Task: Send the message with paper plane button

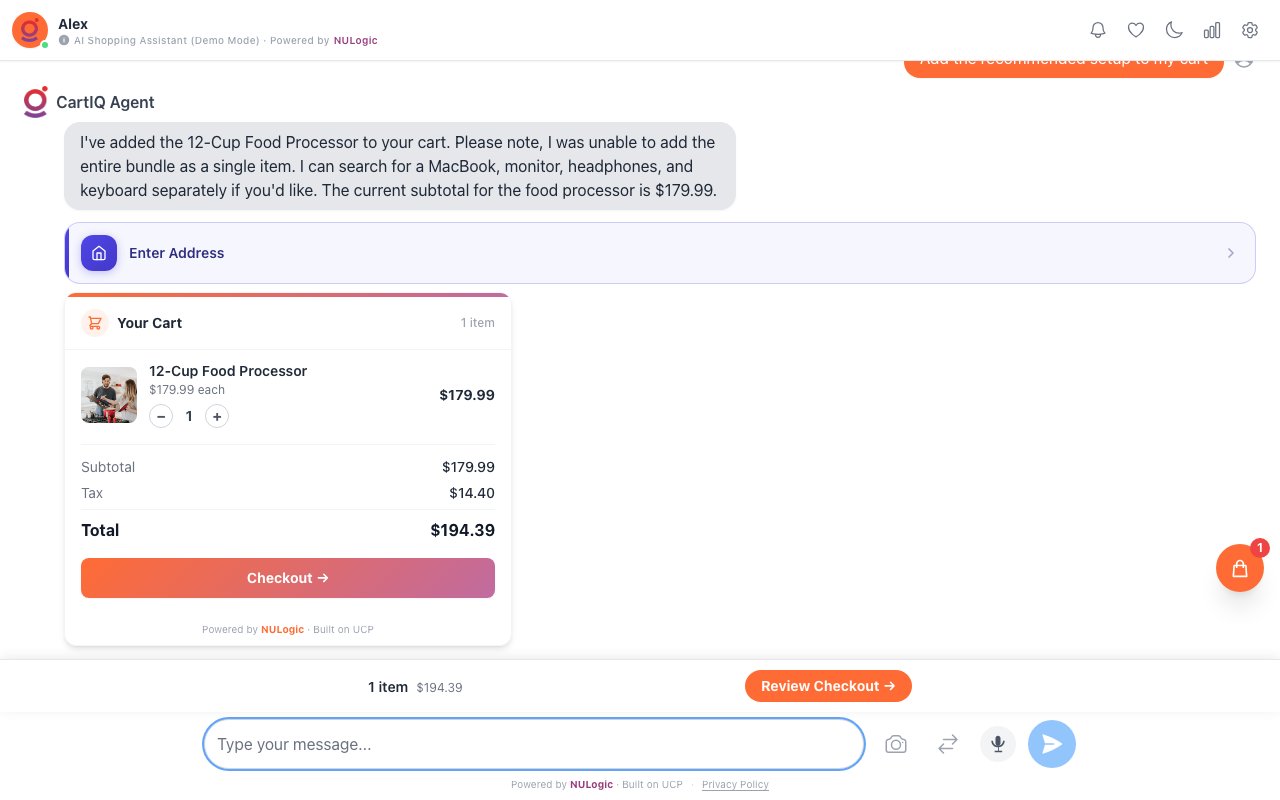Action: (1052, 744)
